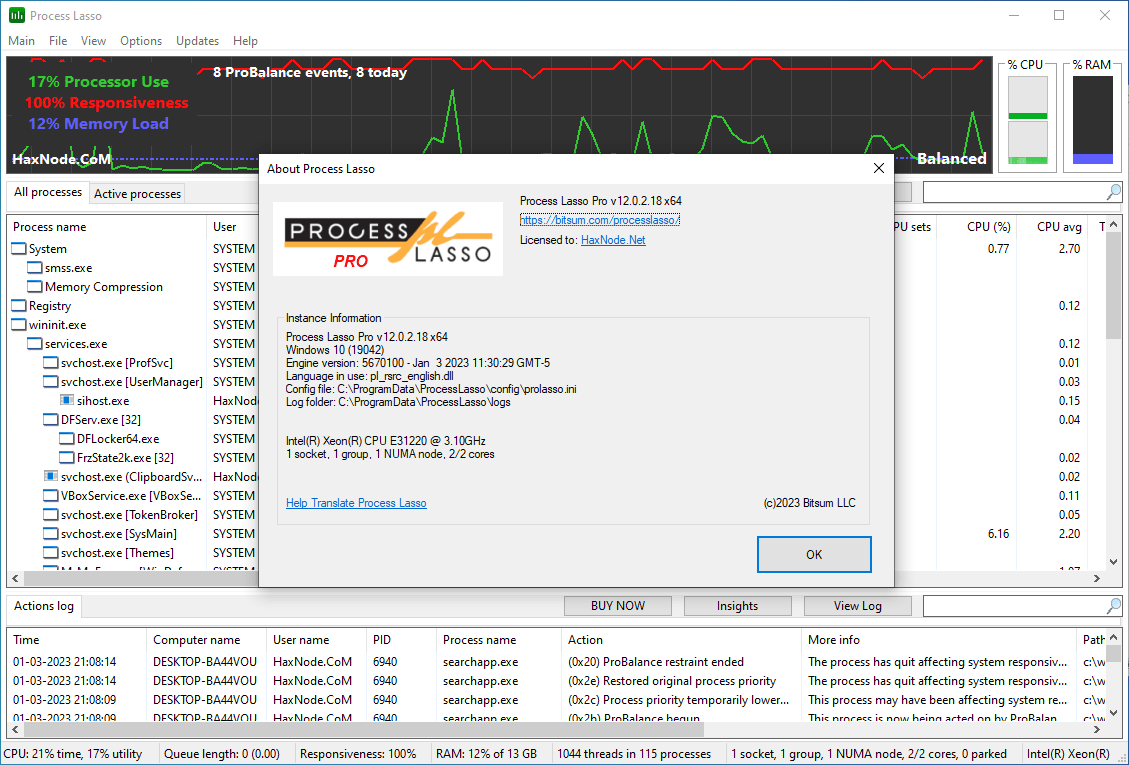Click the Process Lasso title bar app icon
This screenshot has height=765, width=1129.
point(17,15)
